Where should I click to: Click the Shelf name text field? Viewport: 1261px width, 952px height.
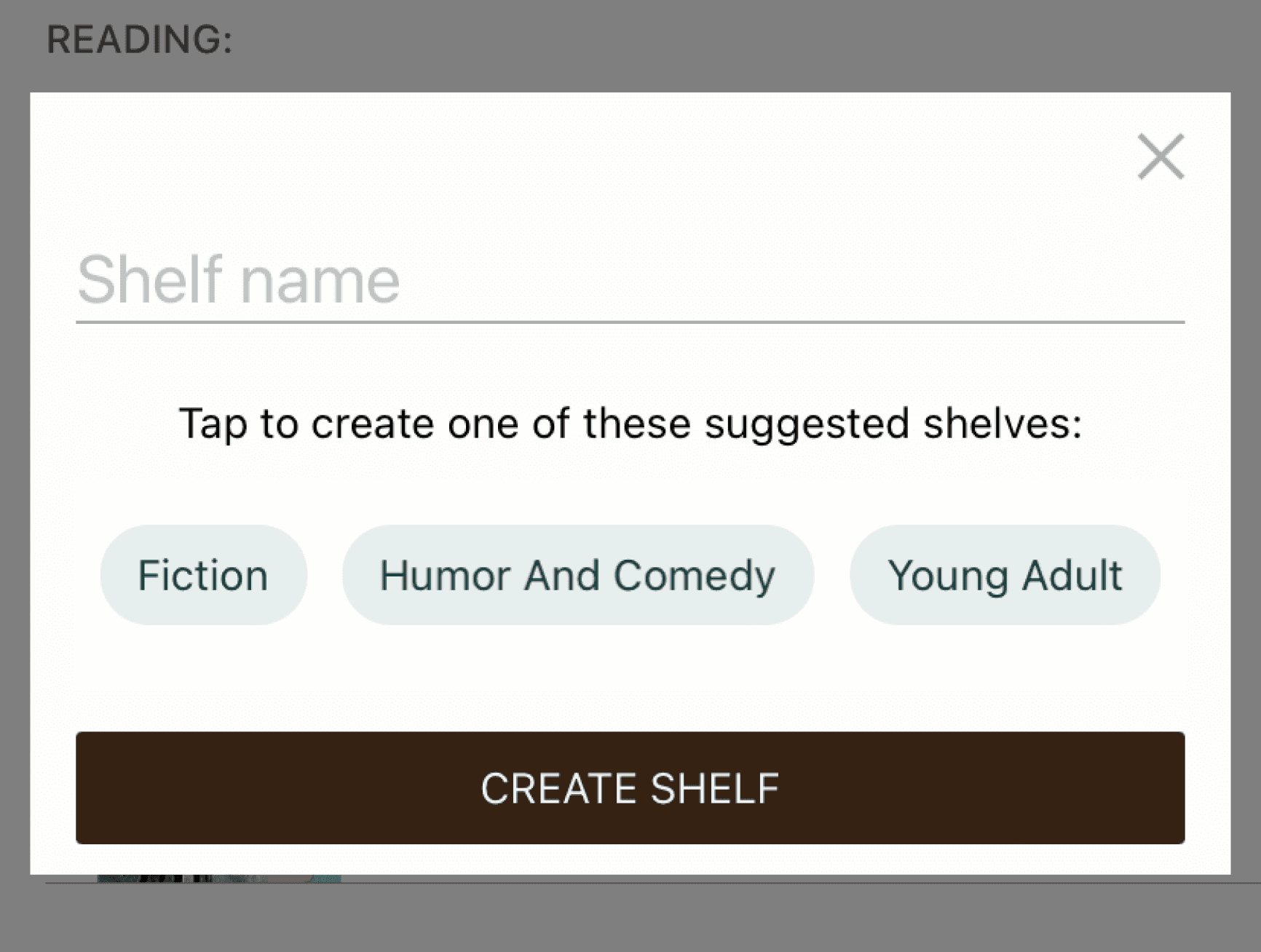(630, 279)
